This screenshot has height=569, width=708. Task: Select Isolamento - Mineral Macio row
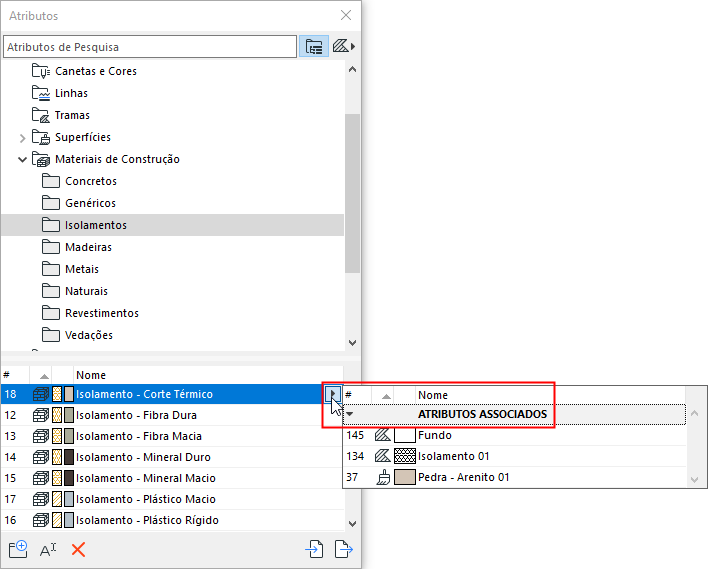172,478
